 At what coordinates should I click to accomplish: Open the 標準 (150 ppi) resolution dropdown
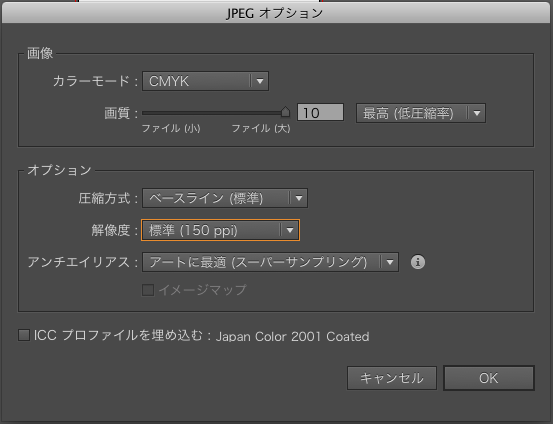[x=220, y=230]
